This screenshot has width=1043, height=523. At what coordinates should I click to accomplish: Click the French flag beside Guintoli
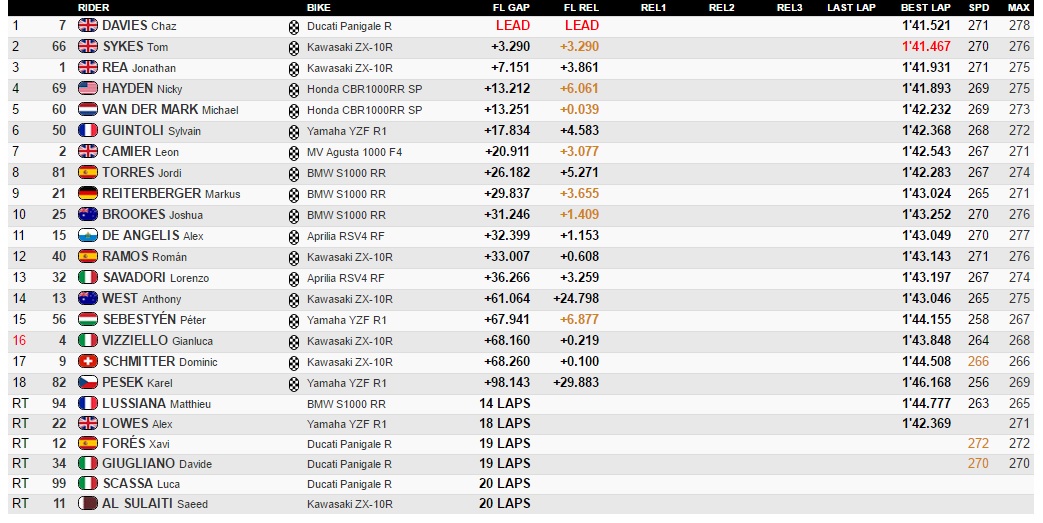click(88, 131)
